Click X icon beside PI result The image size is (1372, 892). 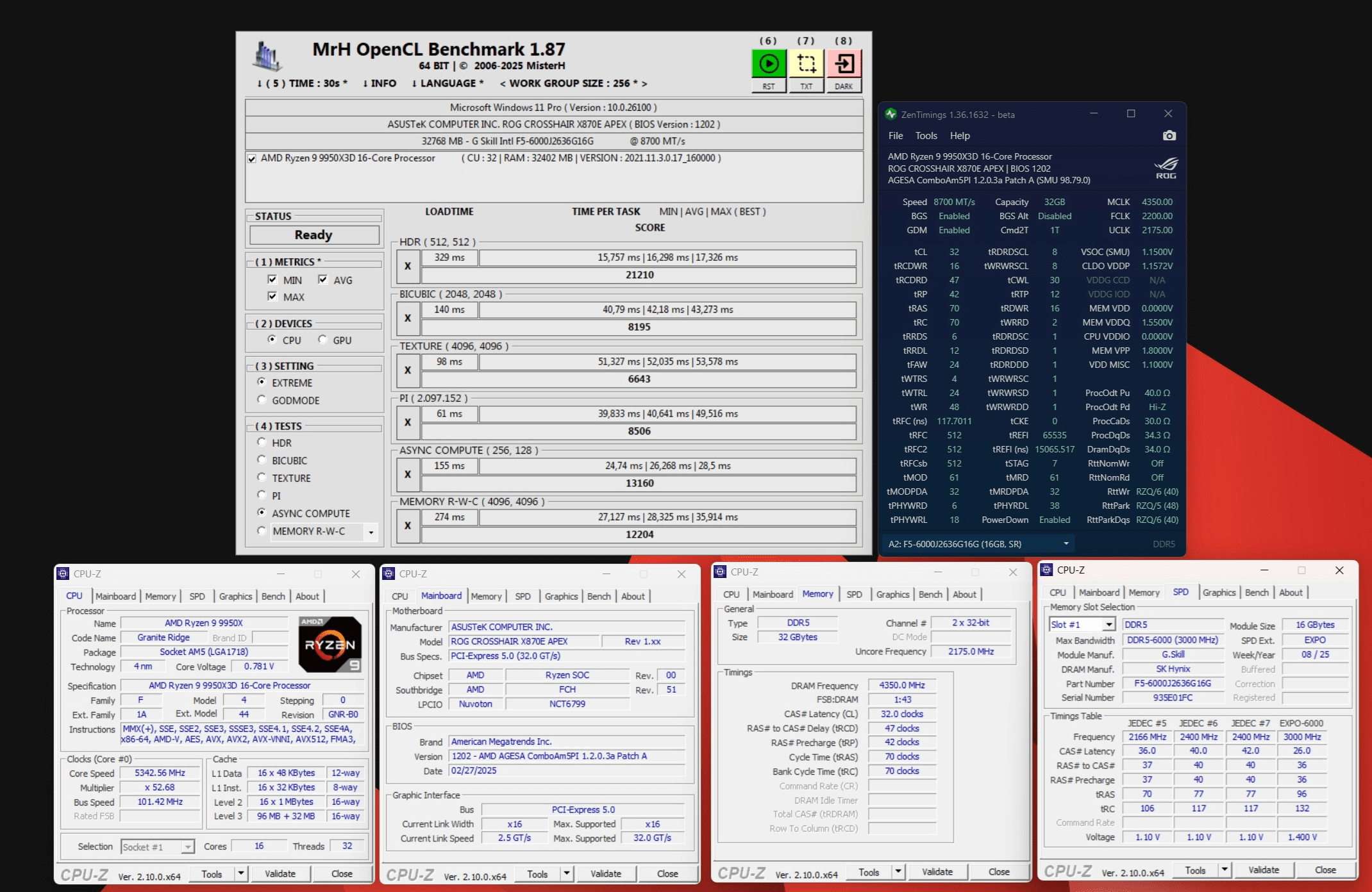pos(408,422)
